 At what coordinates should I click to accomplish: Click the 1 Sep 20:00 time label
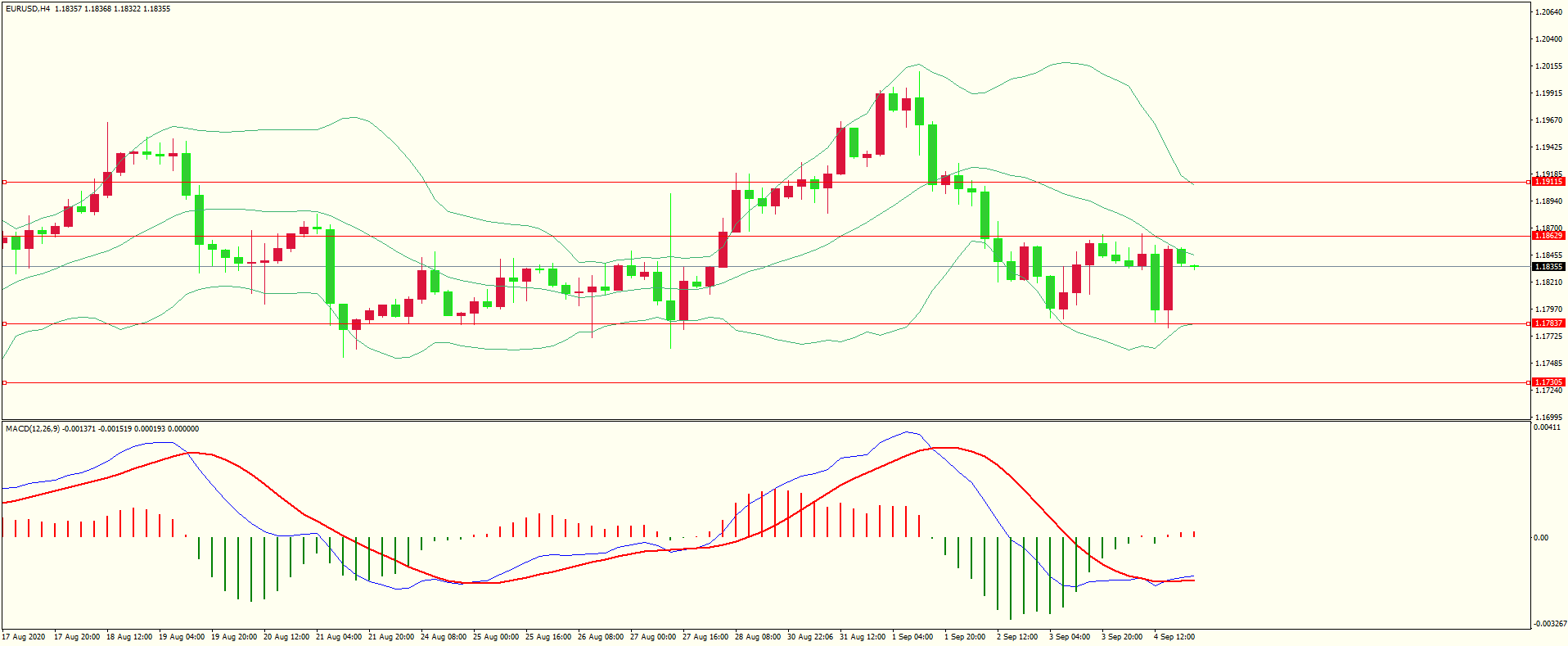pyautogui.click(x=965, y=637)
